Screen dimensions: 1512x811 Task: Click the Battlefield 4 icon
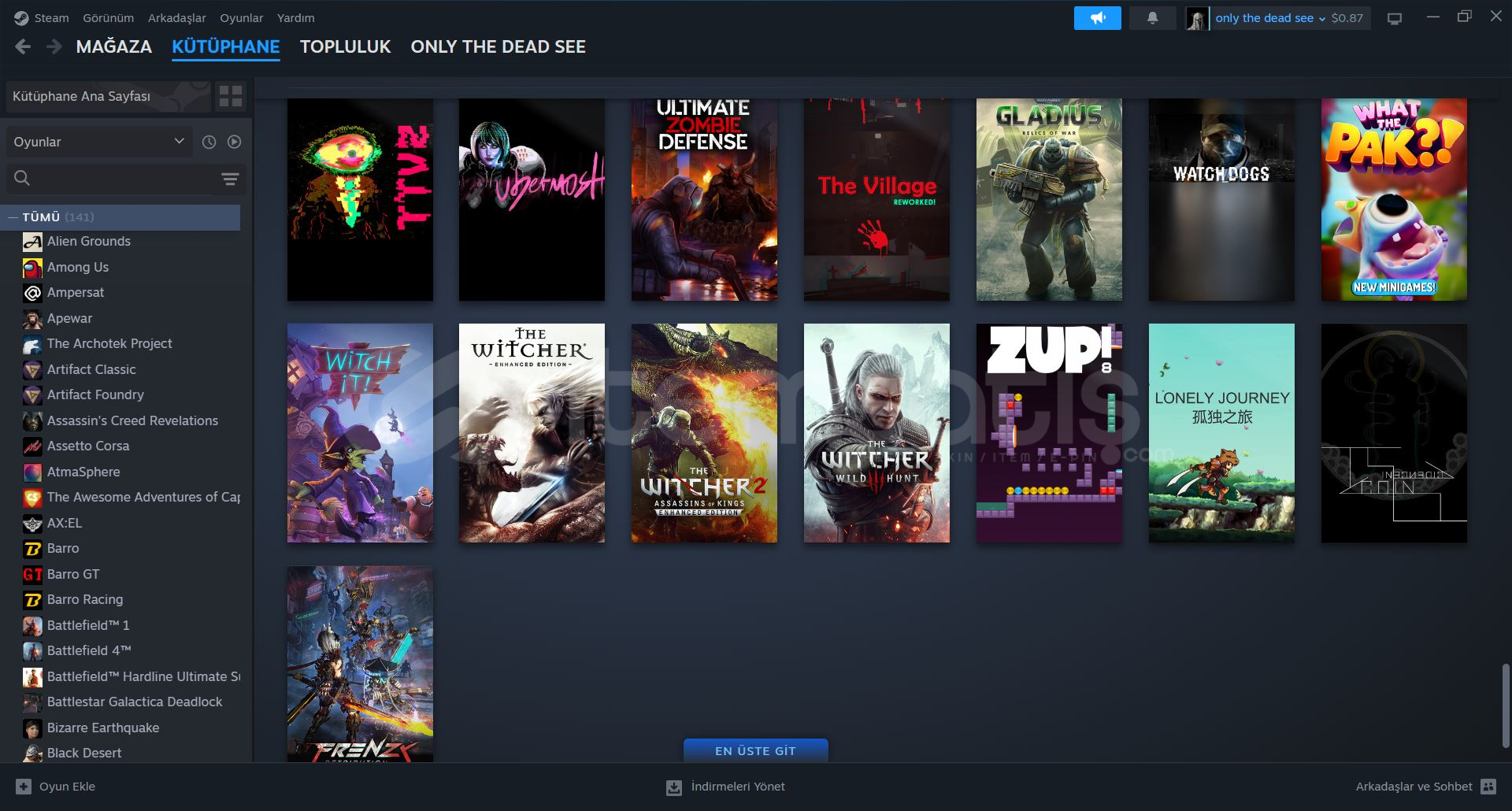(x=32, y=651)
